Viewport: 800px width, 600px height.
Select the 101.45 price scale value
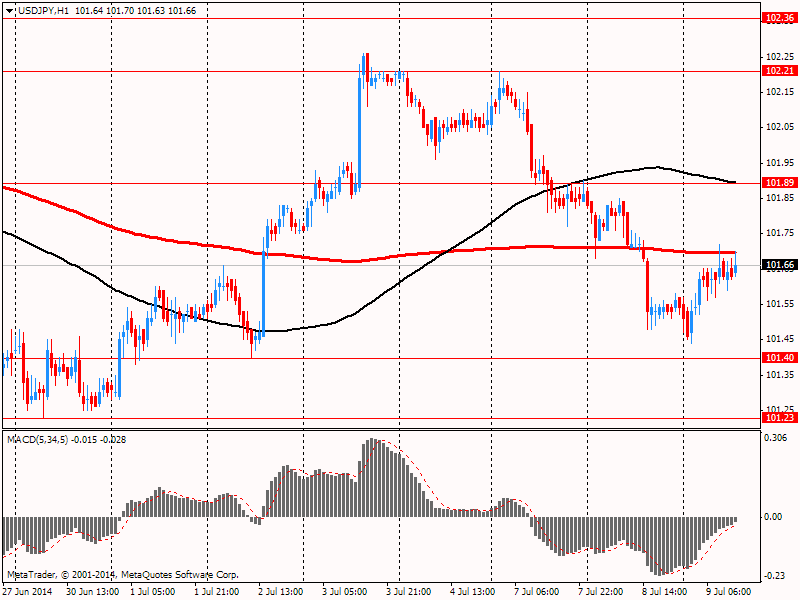coord(780,339)
